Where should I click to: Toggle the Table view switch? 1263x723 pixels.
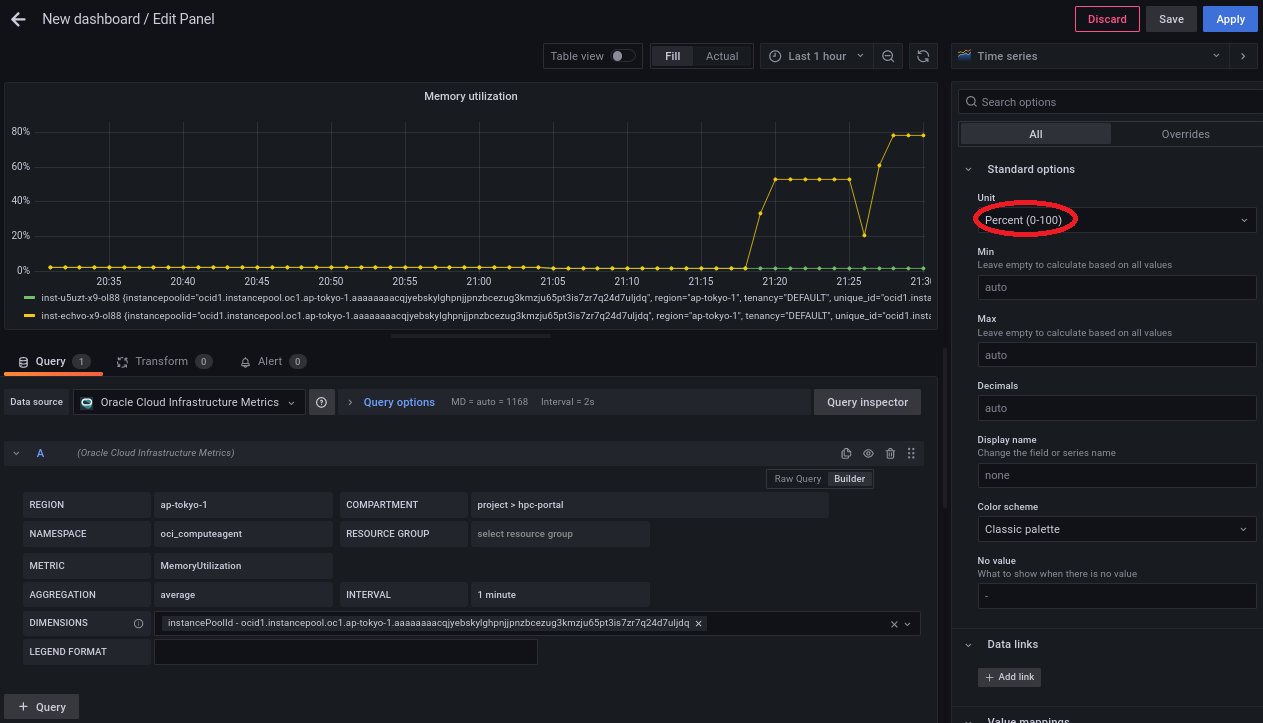click(x=623, y=56)
